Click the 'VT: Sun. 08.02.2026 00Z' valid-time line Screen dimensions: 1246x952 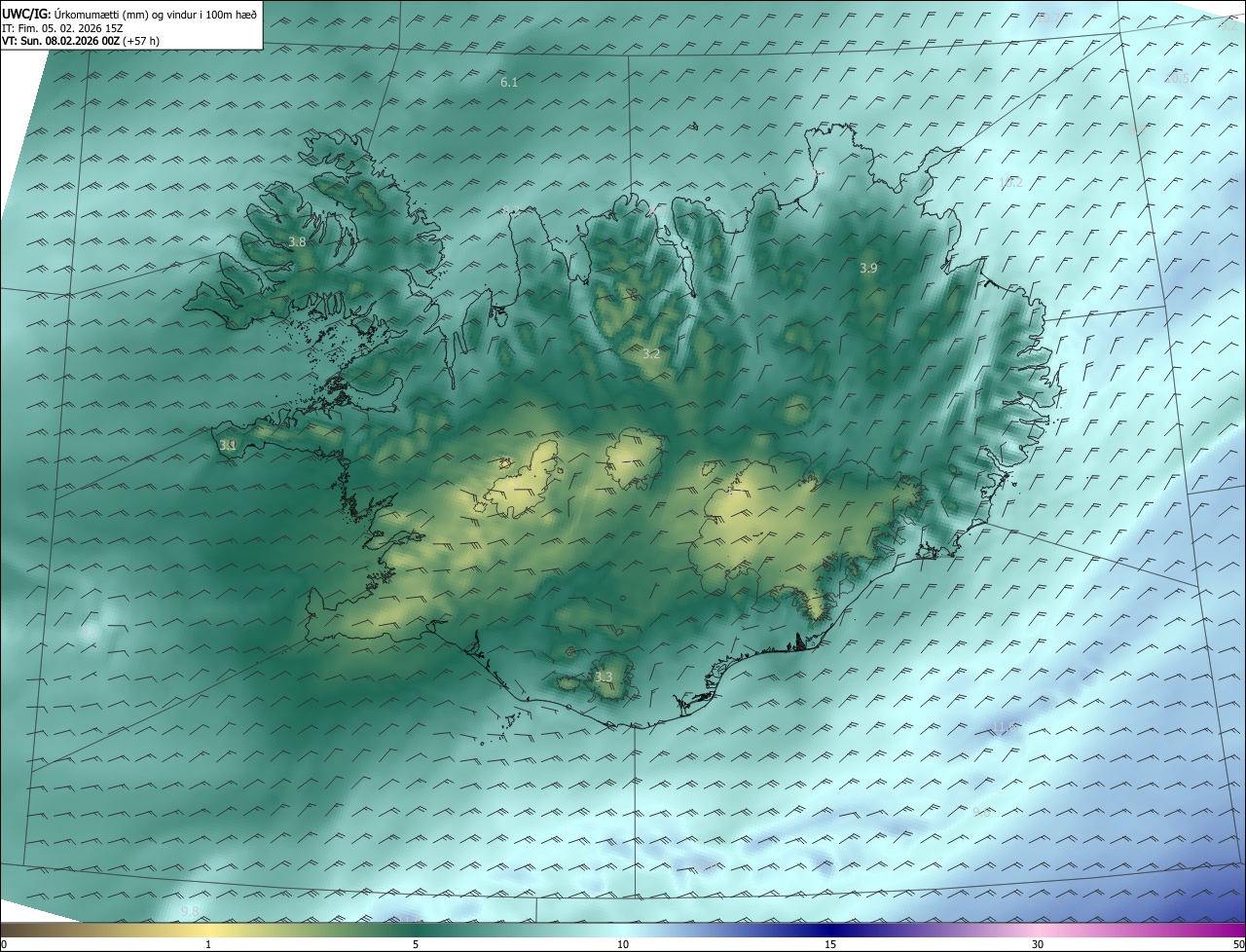coord(81,41)
